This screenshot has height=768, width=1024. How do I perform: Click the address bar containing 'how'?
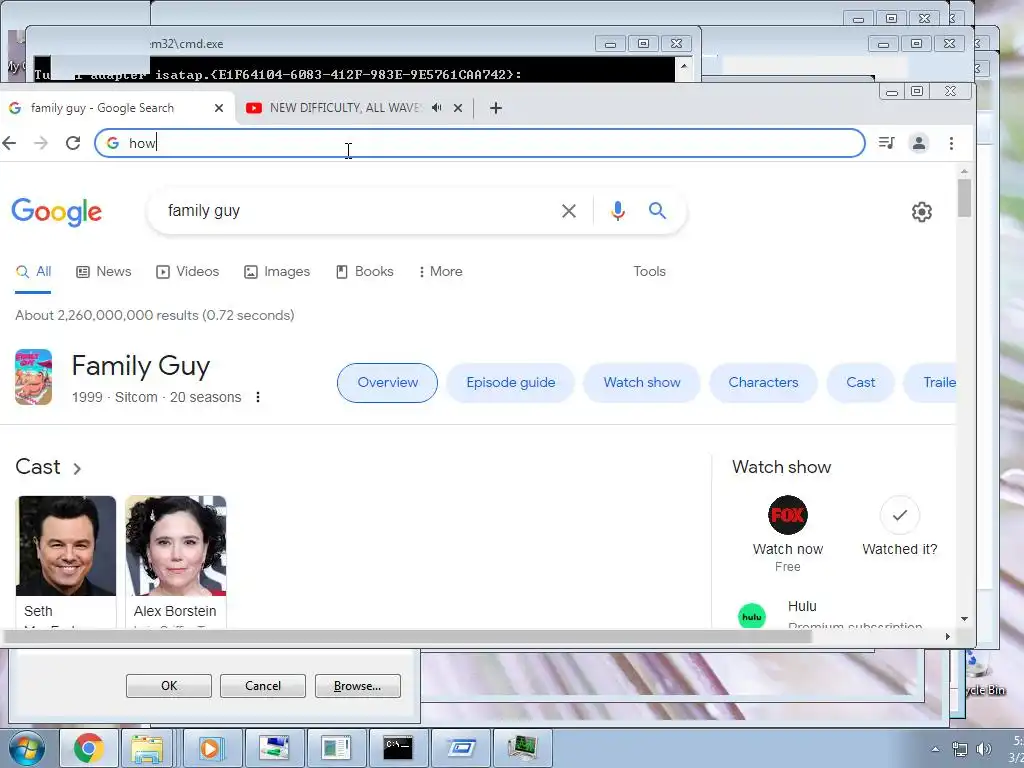pos(480,143)
